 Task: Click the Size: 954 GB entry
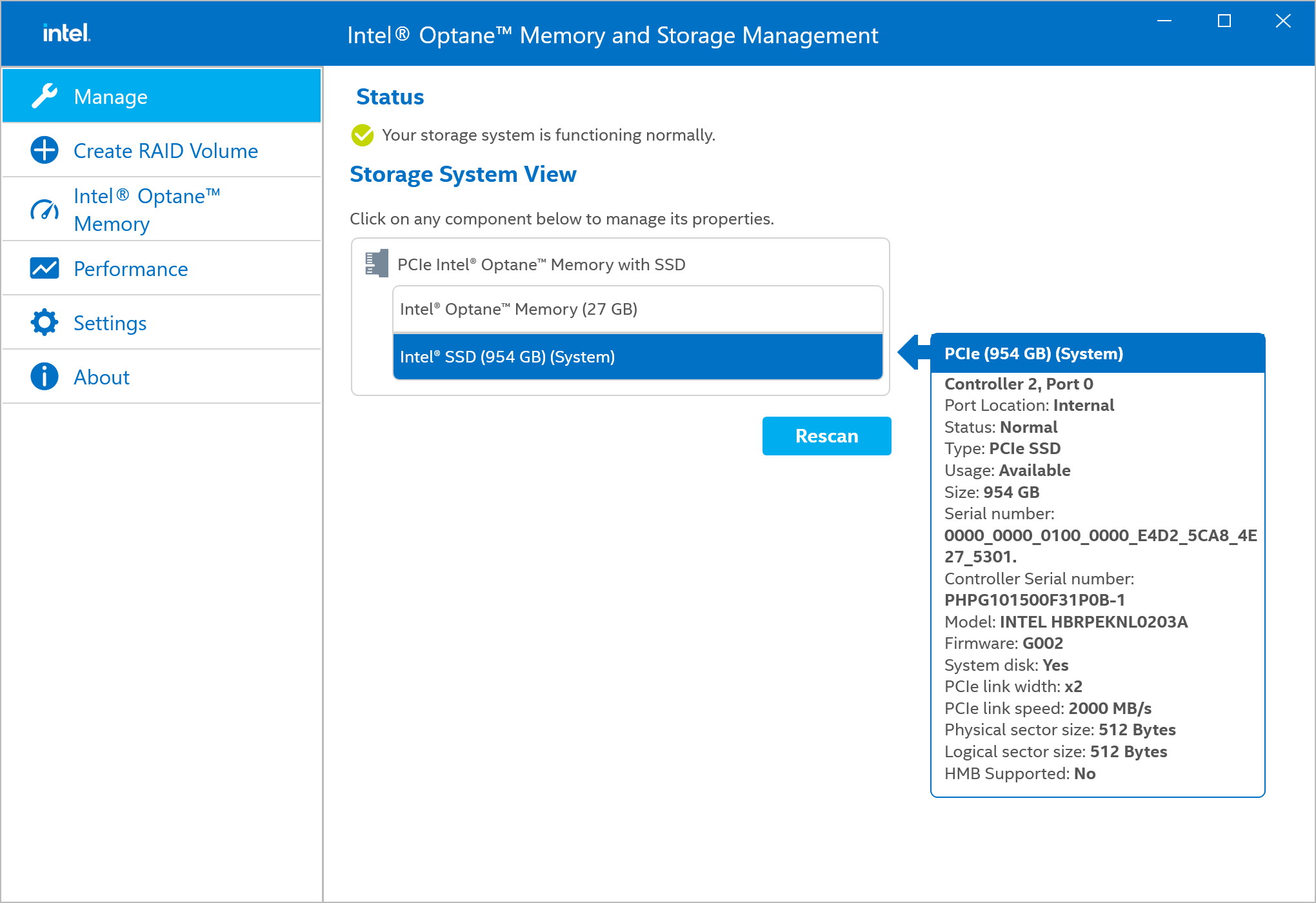coord(992,492)
